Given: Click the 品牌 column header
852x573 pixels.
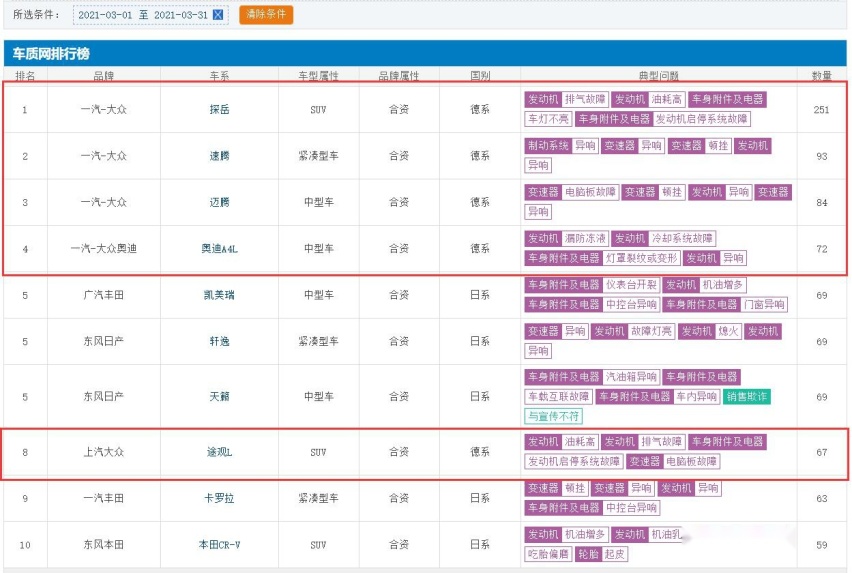Looking at the screenshot, I should click(103, 75).
